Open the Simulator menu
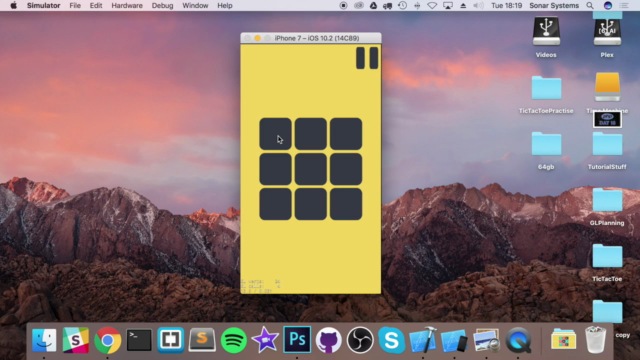 pos(43,6)
